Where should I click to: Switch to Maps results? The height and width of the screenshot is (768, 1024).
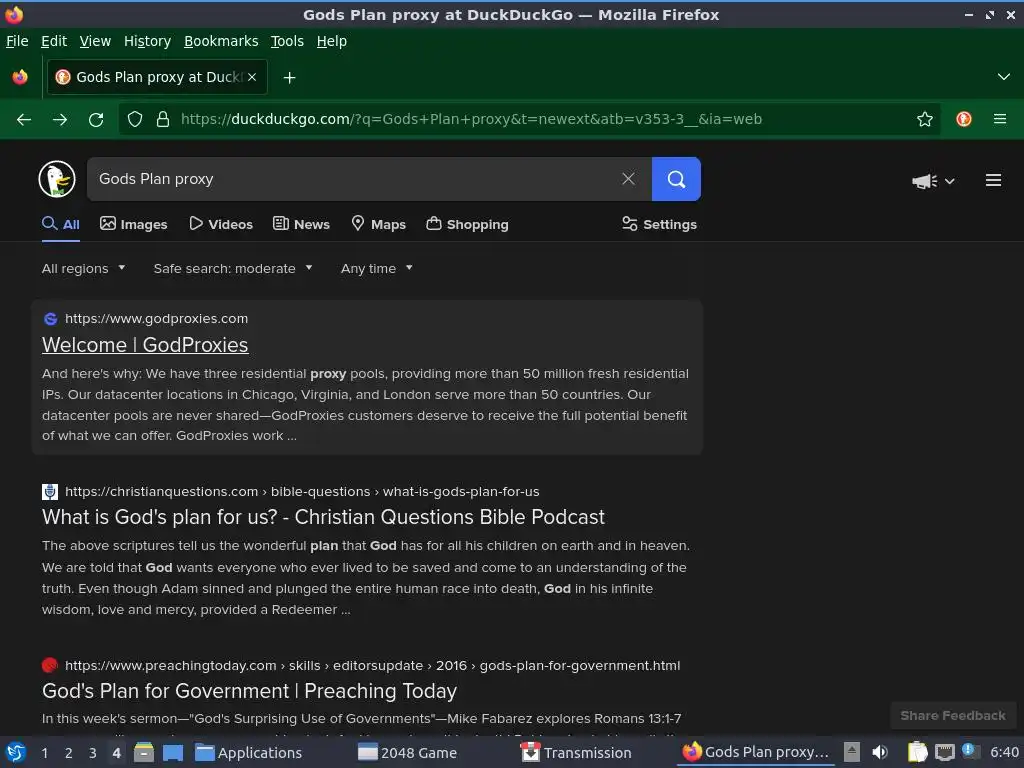tap(378, 224)
